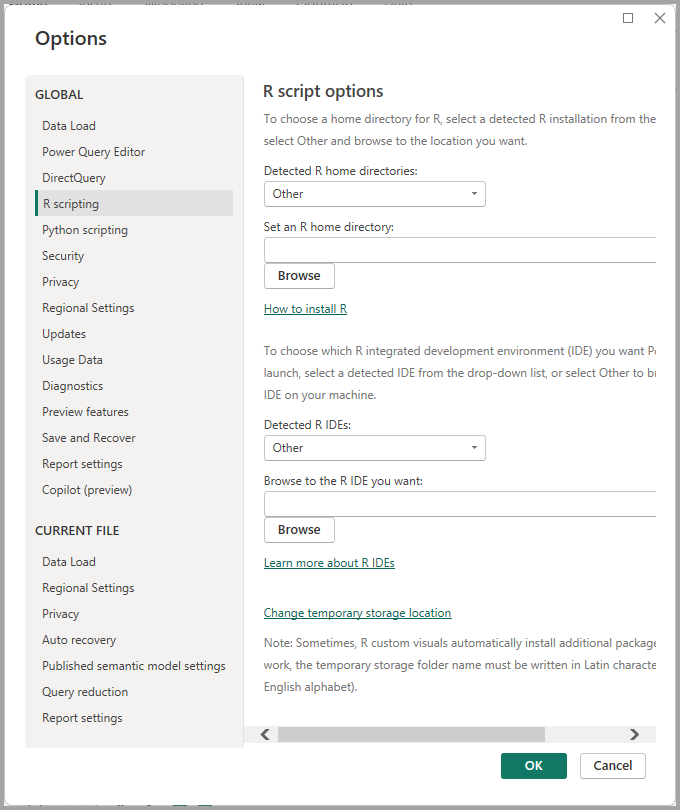
Task: Click the GLOBAL section header
Action: (x=59, y=95)
